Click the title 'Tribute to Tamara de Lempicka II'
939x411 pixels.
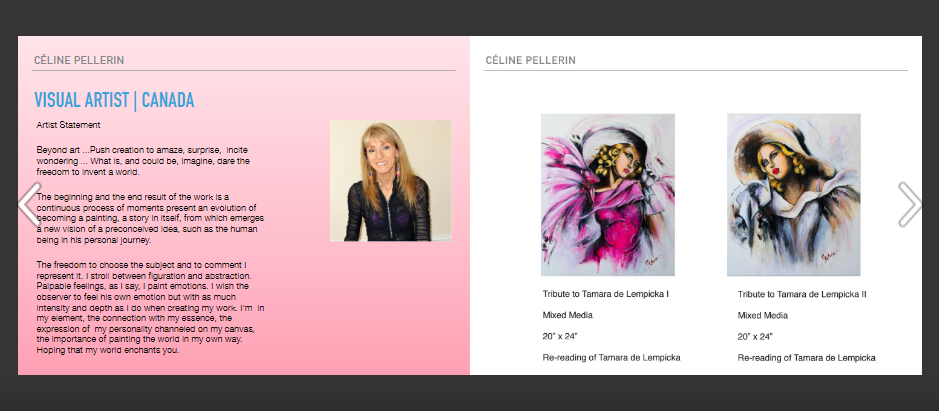point(802,294)
